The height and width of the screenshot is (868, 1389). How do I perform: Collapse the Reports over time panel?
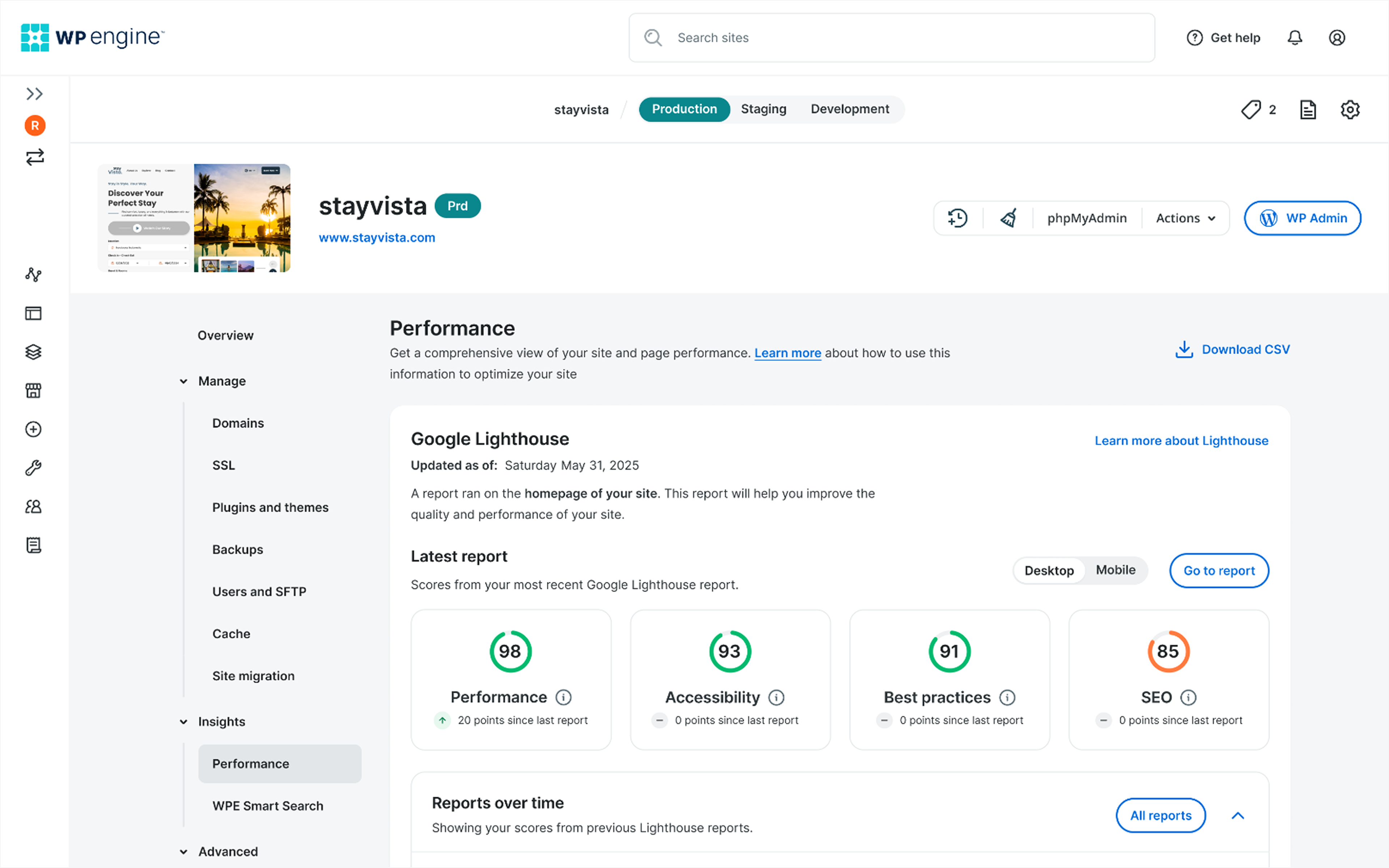tap(1238, 815)
